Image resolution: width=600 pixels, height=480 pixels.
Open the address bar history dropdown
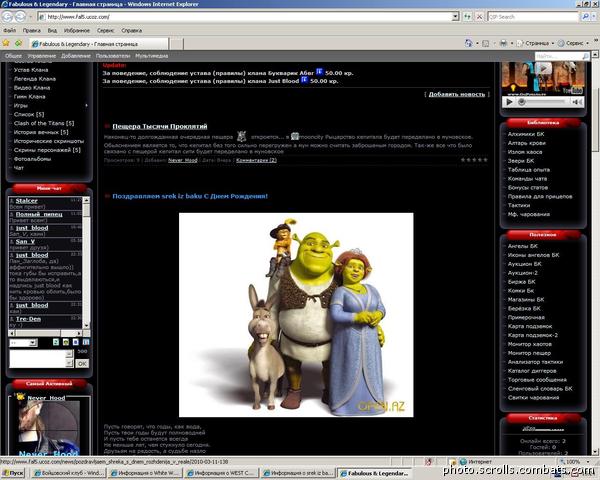[x=455, y=16]
